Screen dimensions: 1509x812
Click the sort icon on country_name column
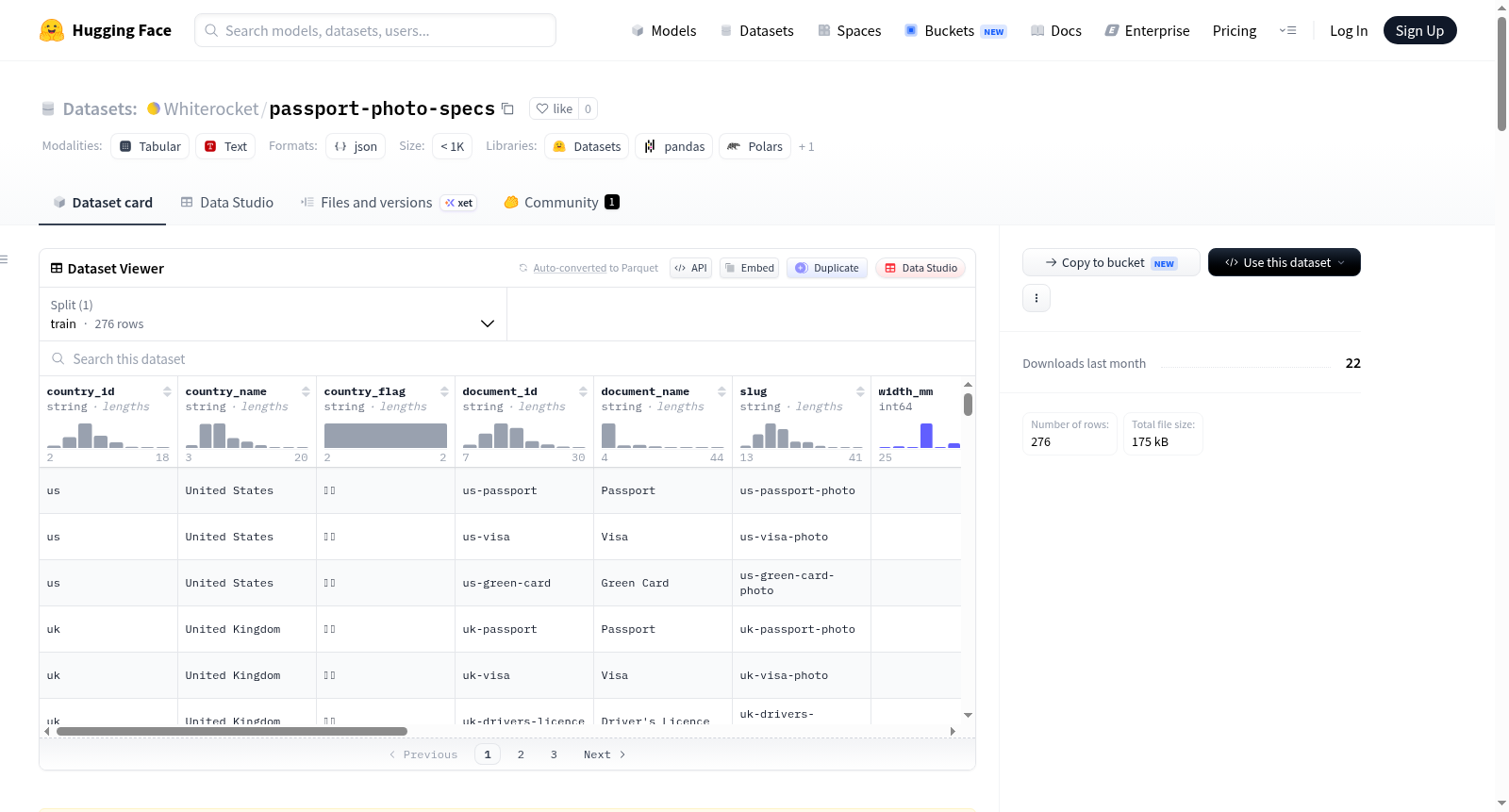point(306,391)
